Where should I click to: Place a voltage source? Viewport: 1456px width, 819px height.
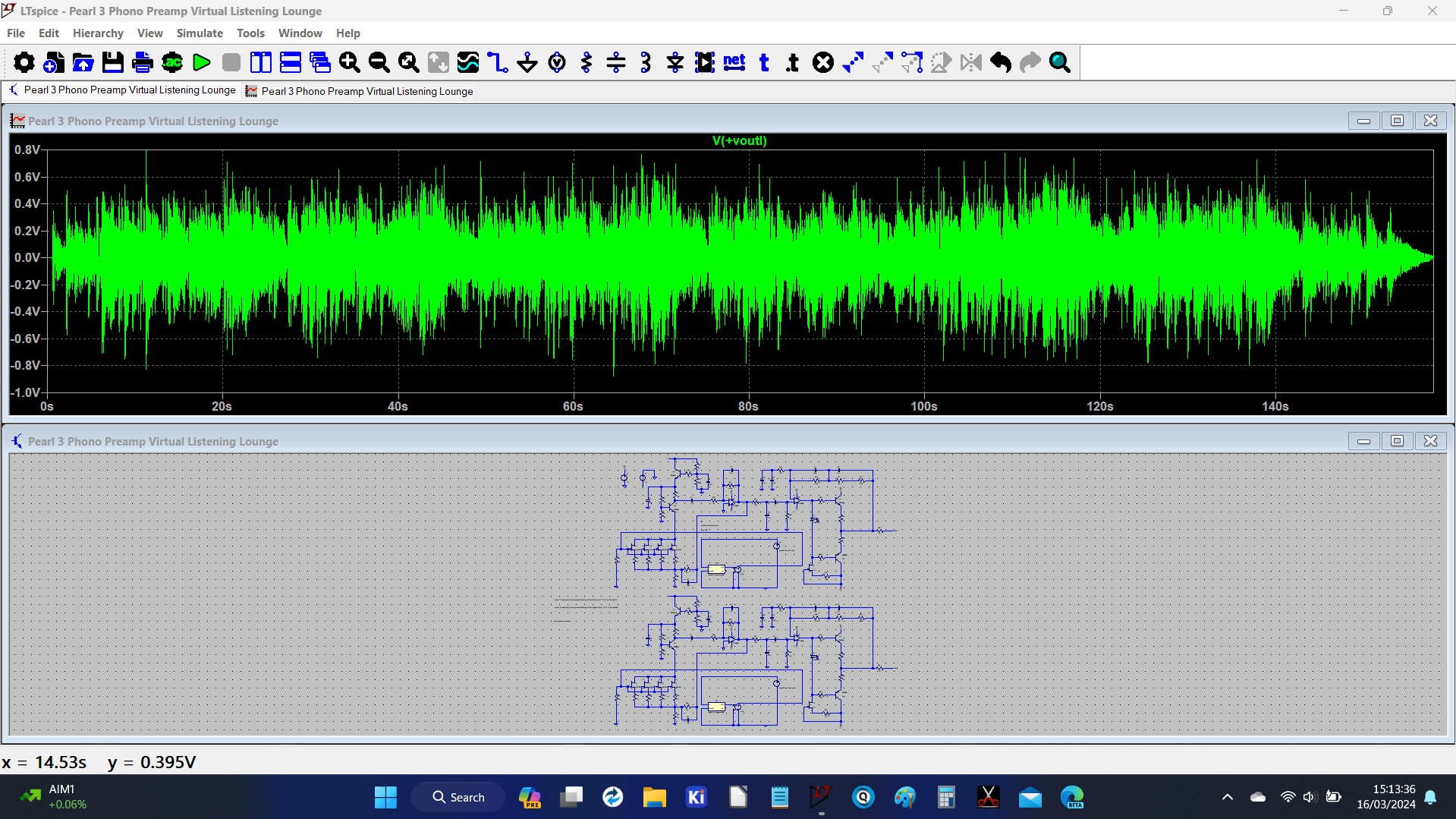(557, 62)
